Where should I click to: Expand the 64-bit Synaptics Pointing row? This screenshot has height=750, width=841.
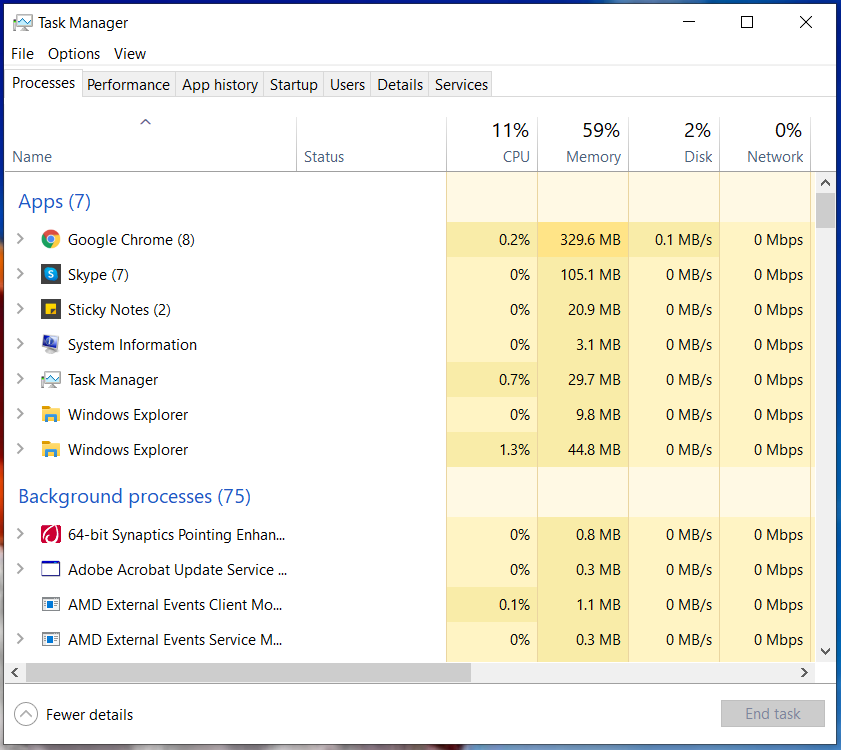pyautogui.click(x=20, y=534)
